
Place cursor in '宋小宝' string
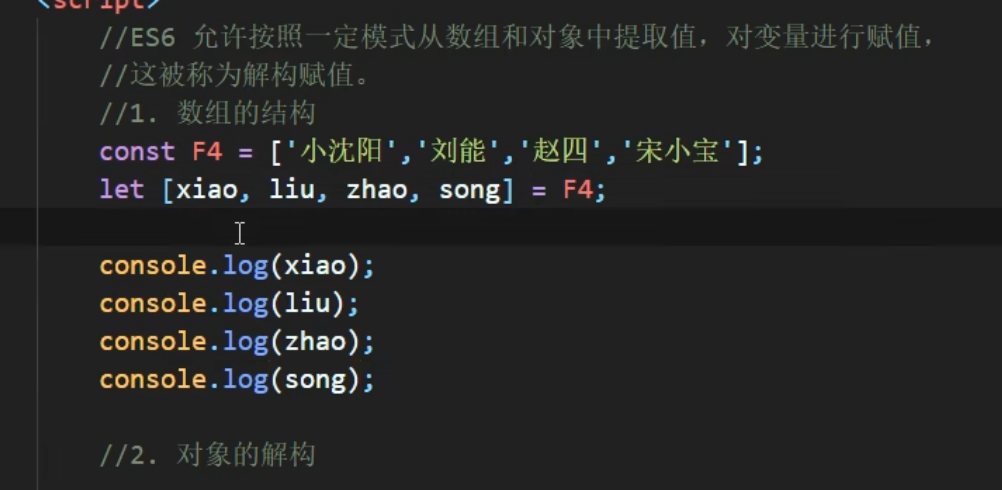tap(677, 153)
